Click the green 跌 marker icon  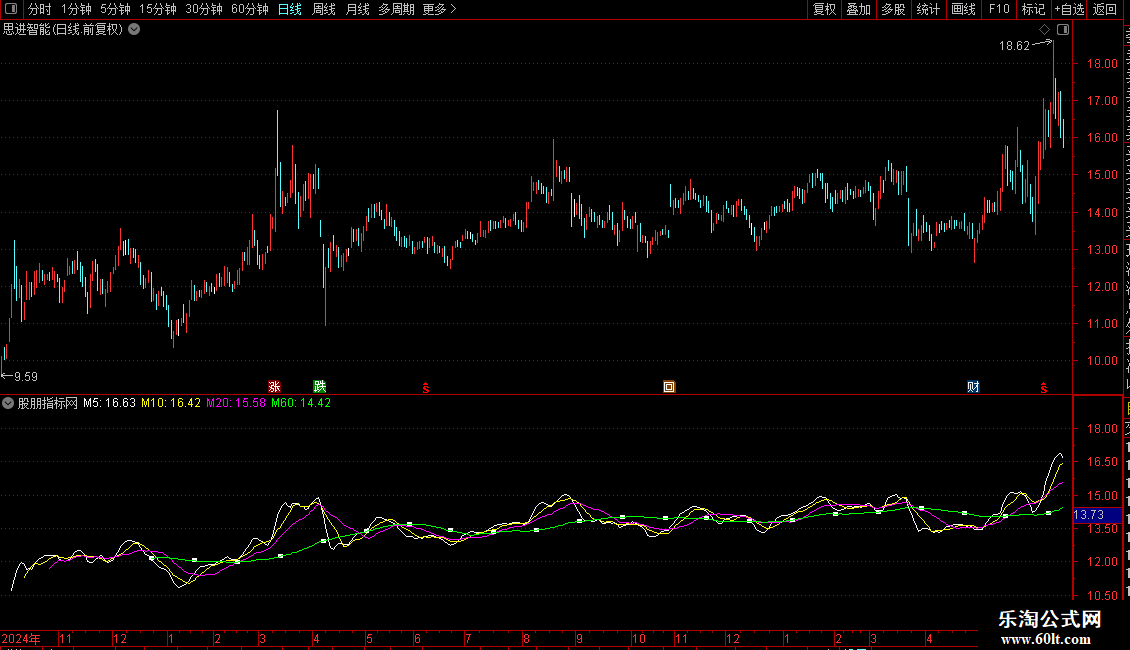[x=320, y=387]
